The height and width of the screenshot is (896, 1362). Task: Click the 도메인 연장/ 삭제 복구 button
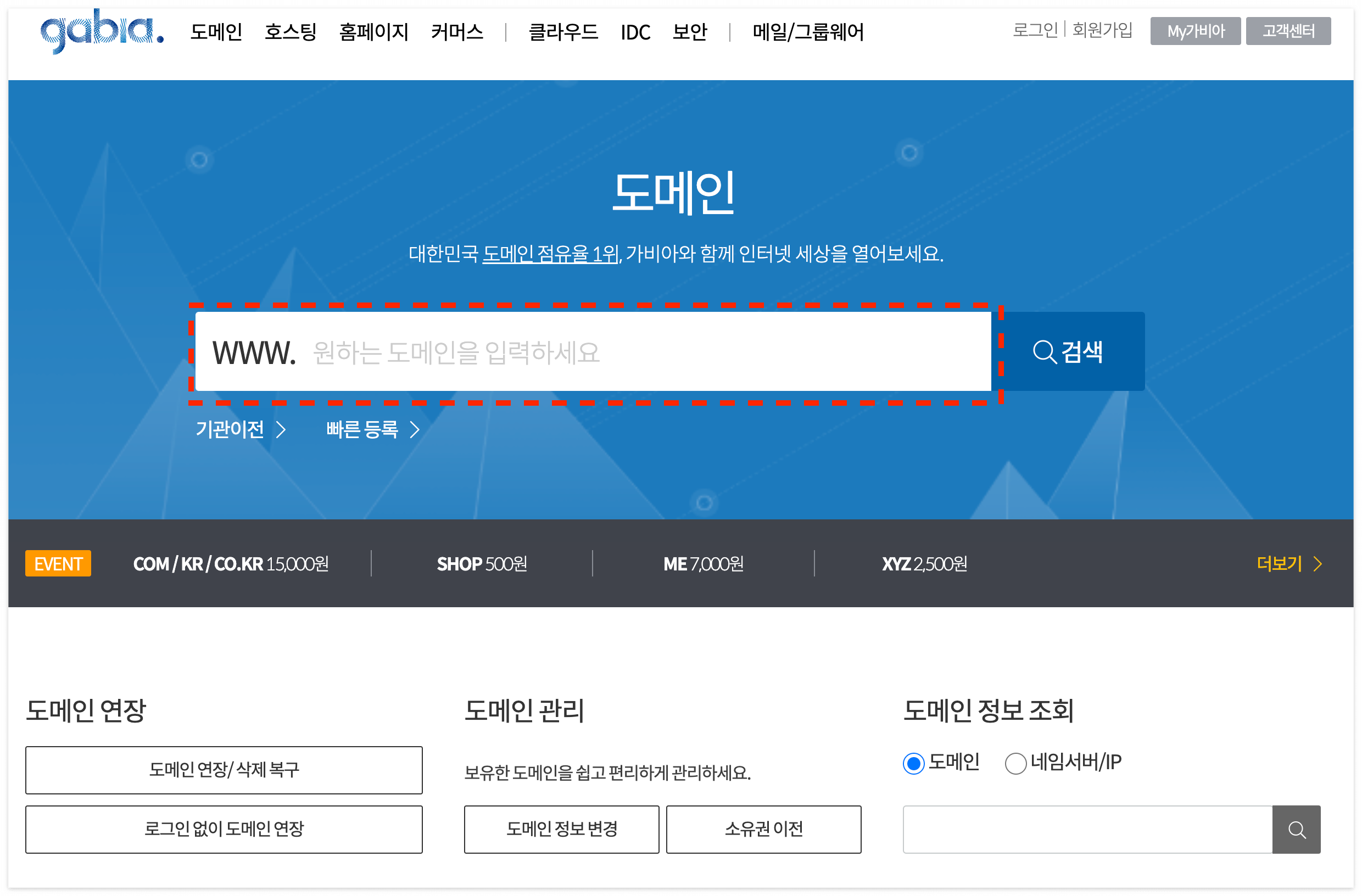pos(224,770)
